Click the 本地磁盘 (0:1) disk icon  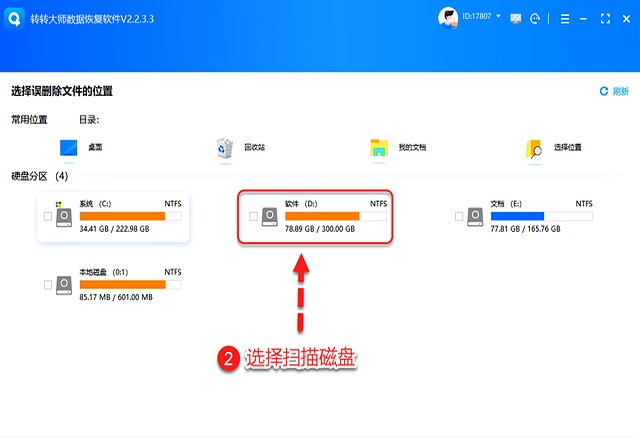(x=64, y=285)
